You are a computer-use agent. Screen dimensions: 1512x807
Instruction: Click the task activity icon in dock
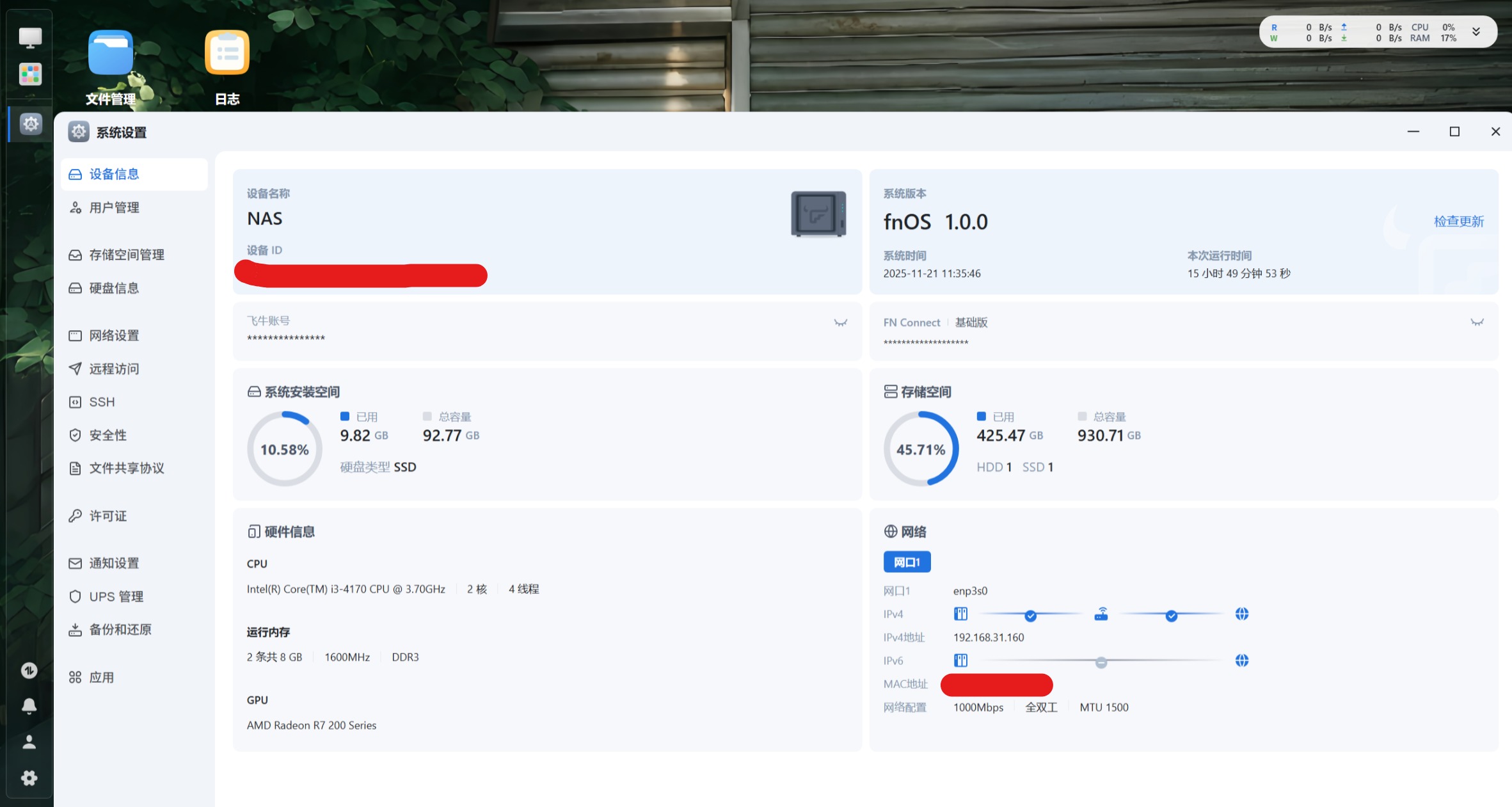29,670
